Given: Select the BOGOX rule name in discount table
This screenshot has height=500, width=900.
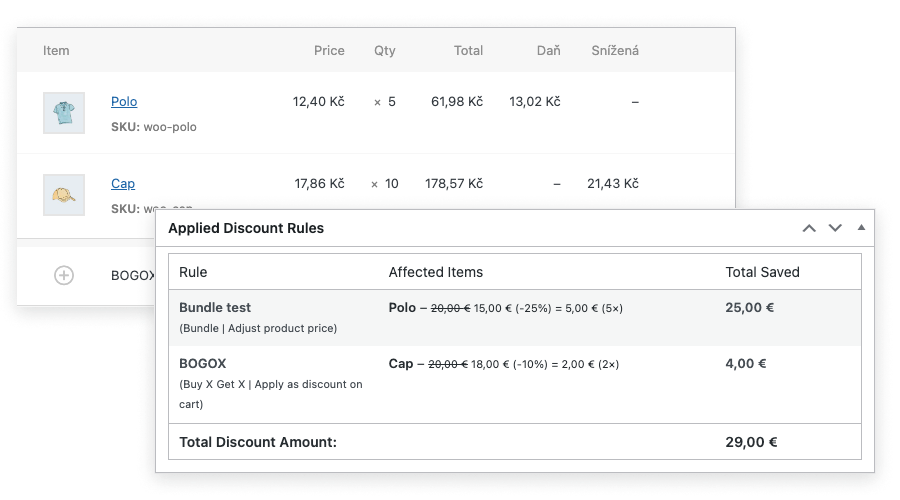Looking at the screenshot, I should point(203,364).
